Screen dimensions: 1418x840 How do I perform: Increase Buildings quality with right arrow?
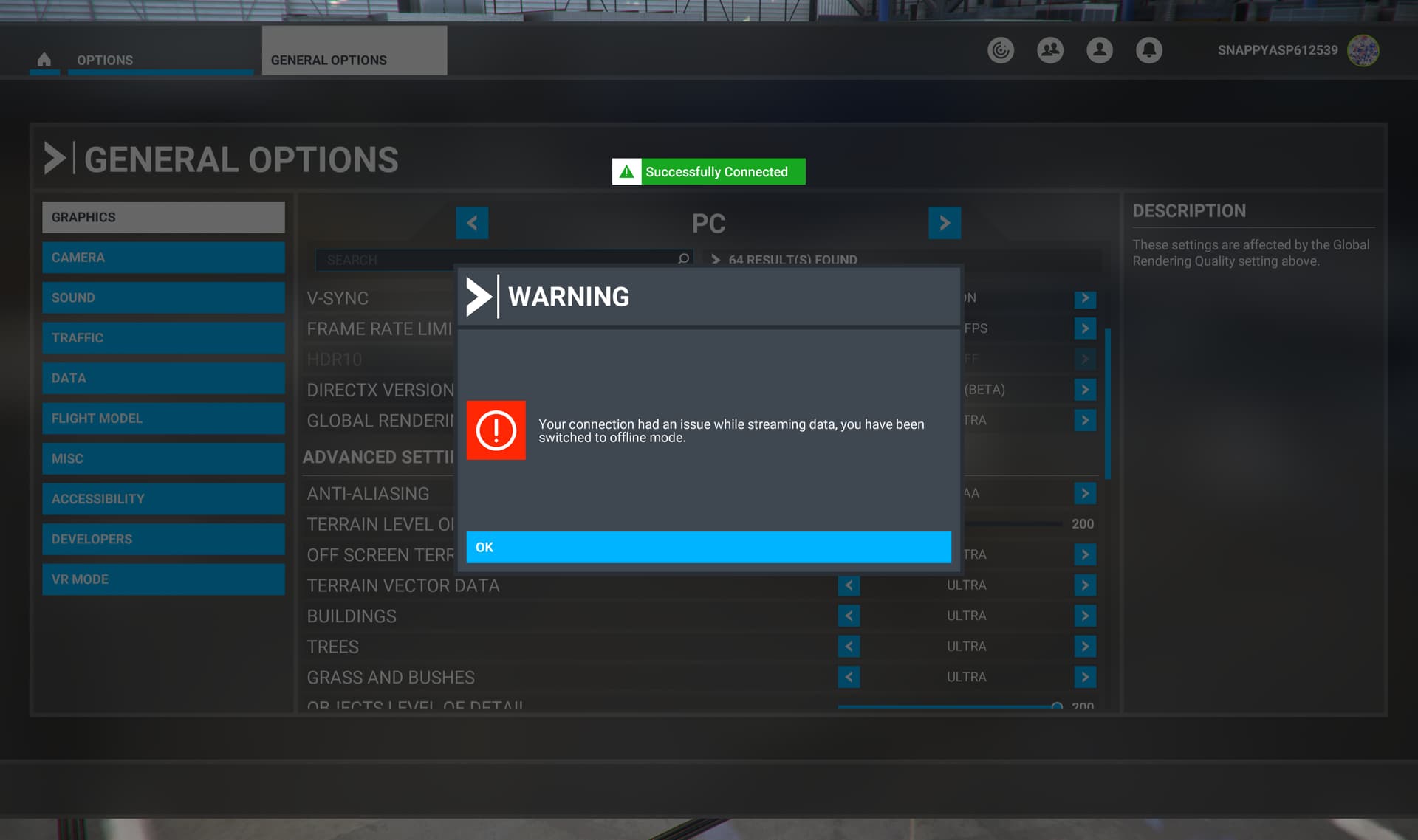click(x=1084, y=616)
